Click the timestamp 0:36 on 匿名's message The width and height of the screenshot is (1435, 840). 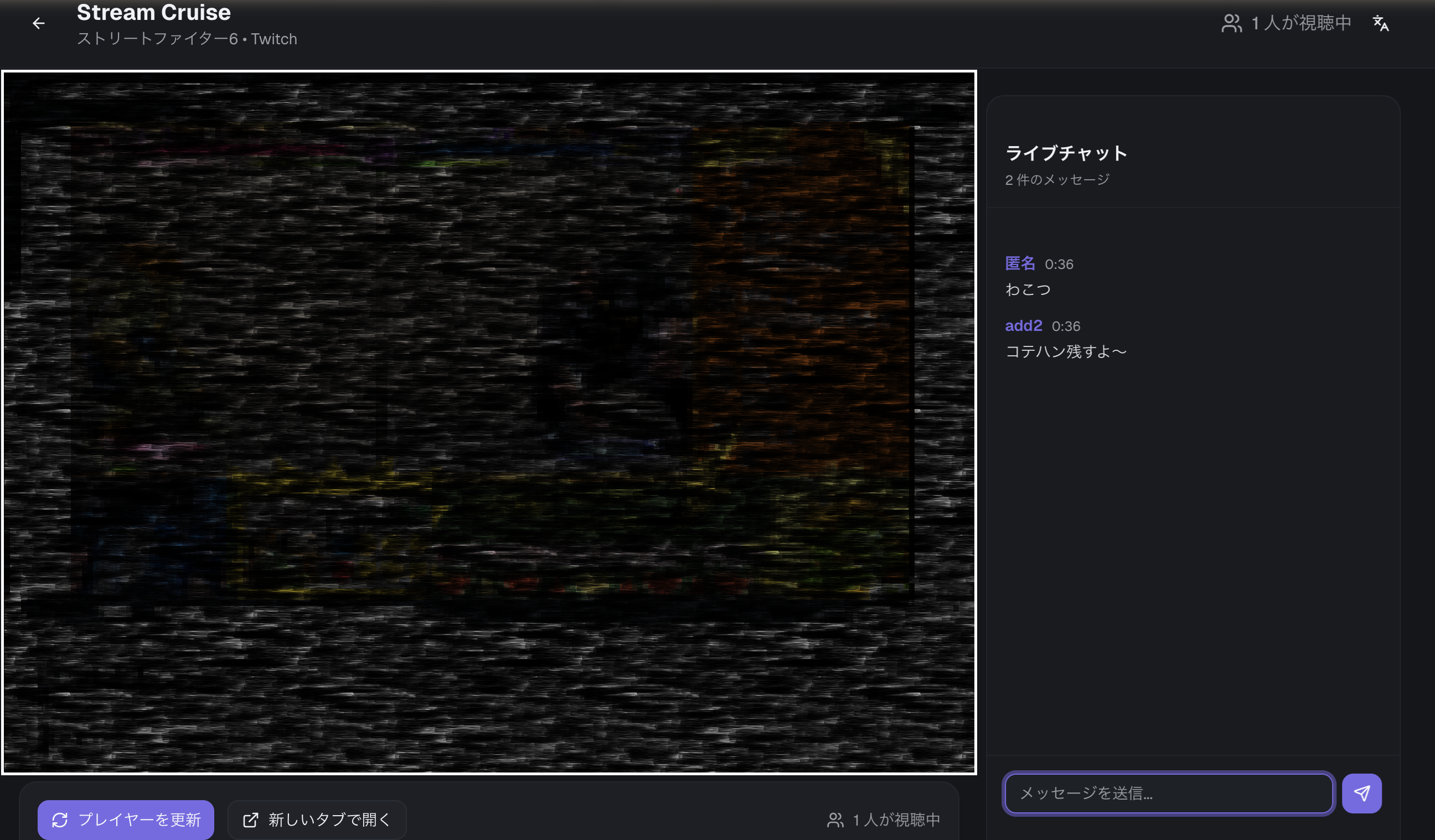pos(1059,263)
